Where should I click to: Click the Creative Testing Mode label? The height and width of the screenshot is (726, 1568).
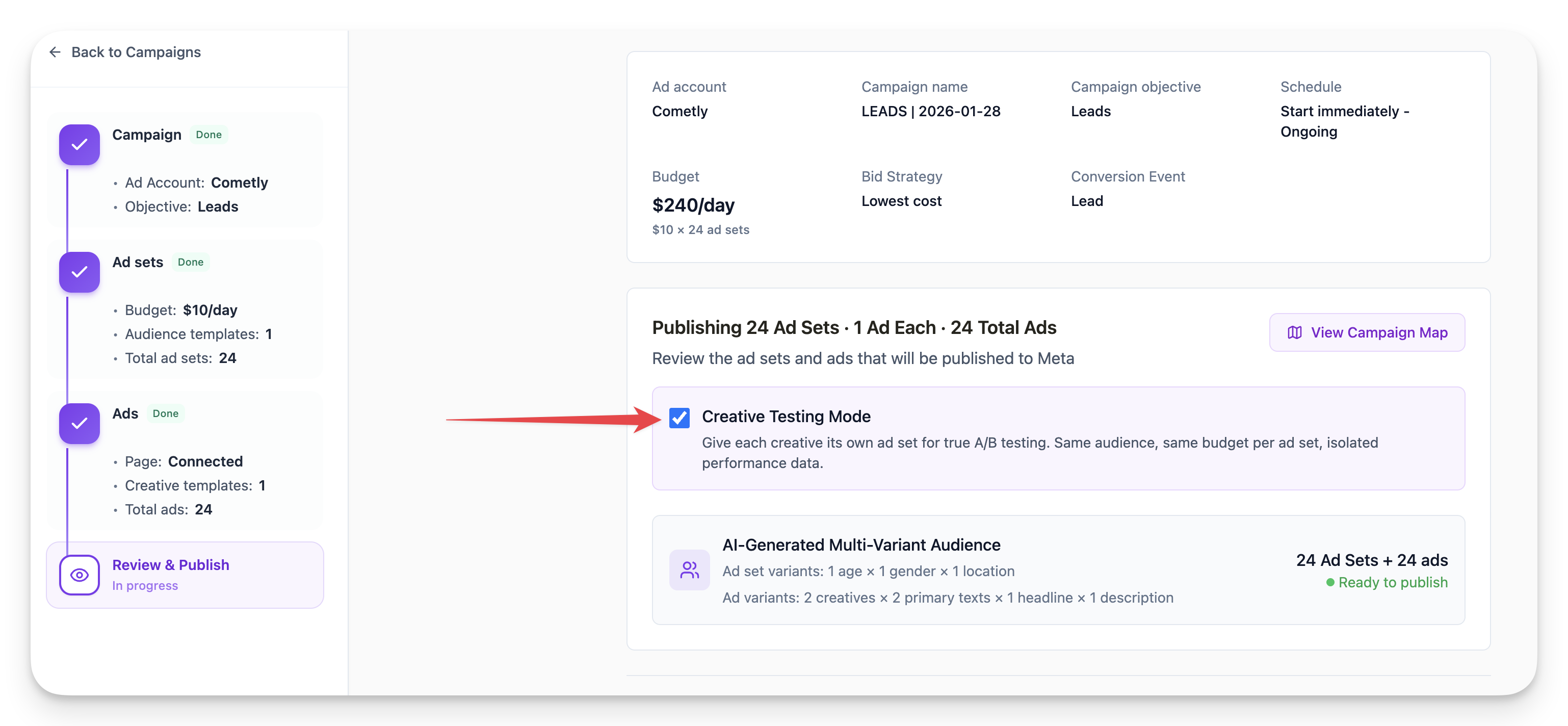point(786,417)
